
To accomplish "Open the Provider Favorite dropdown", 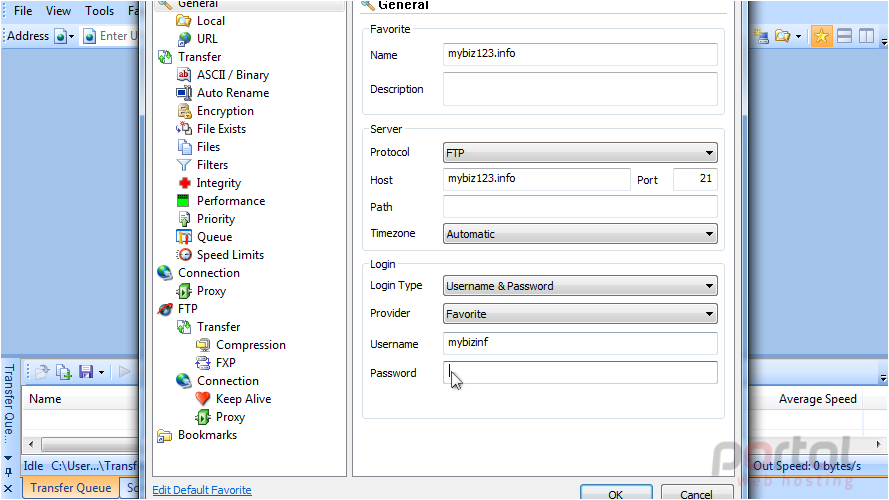I will [580, 314].
